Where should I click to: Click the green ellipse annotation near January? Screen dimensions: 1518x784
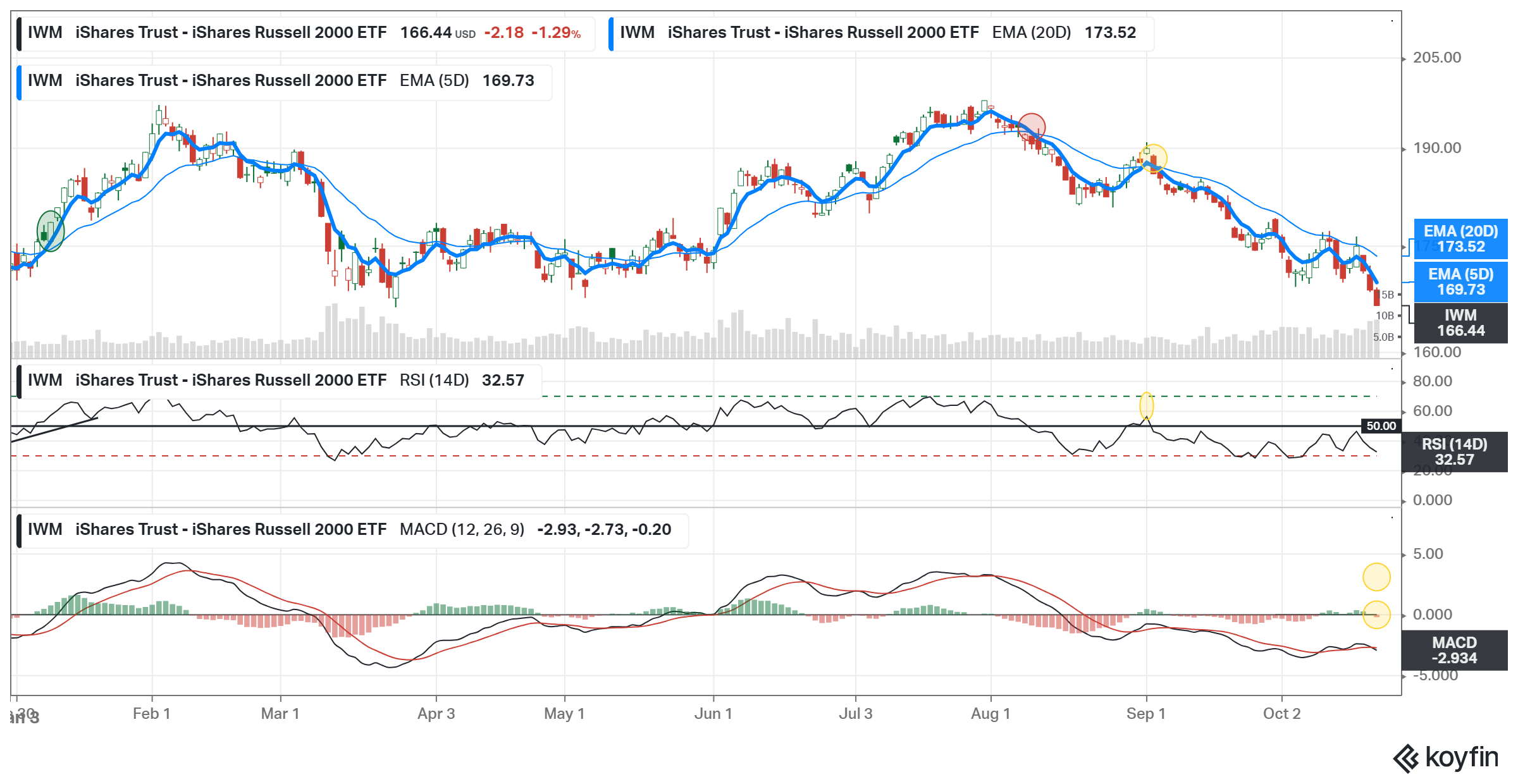(x=51, y=231)
